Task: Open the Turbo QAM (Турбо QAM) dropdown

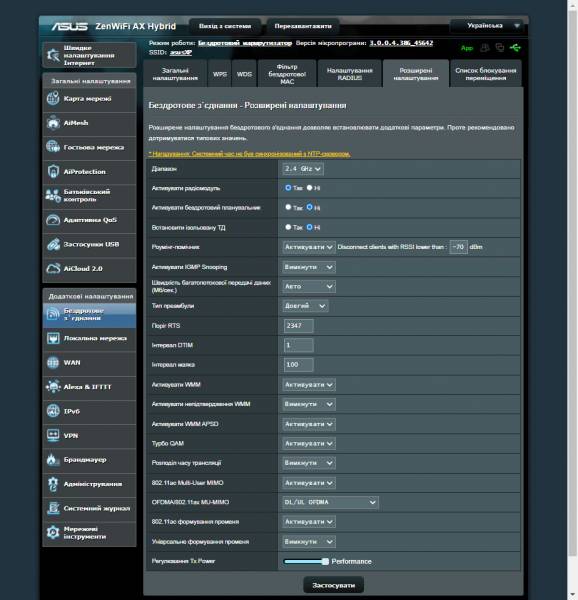Action: click(x=309, y=443)
